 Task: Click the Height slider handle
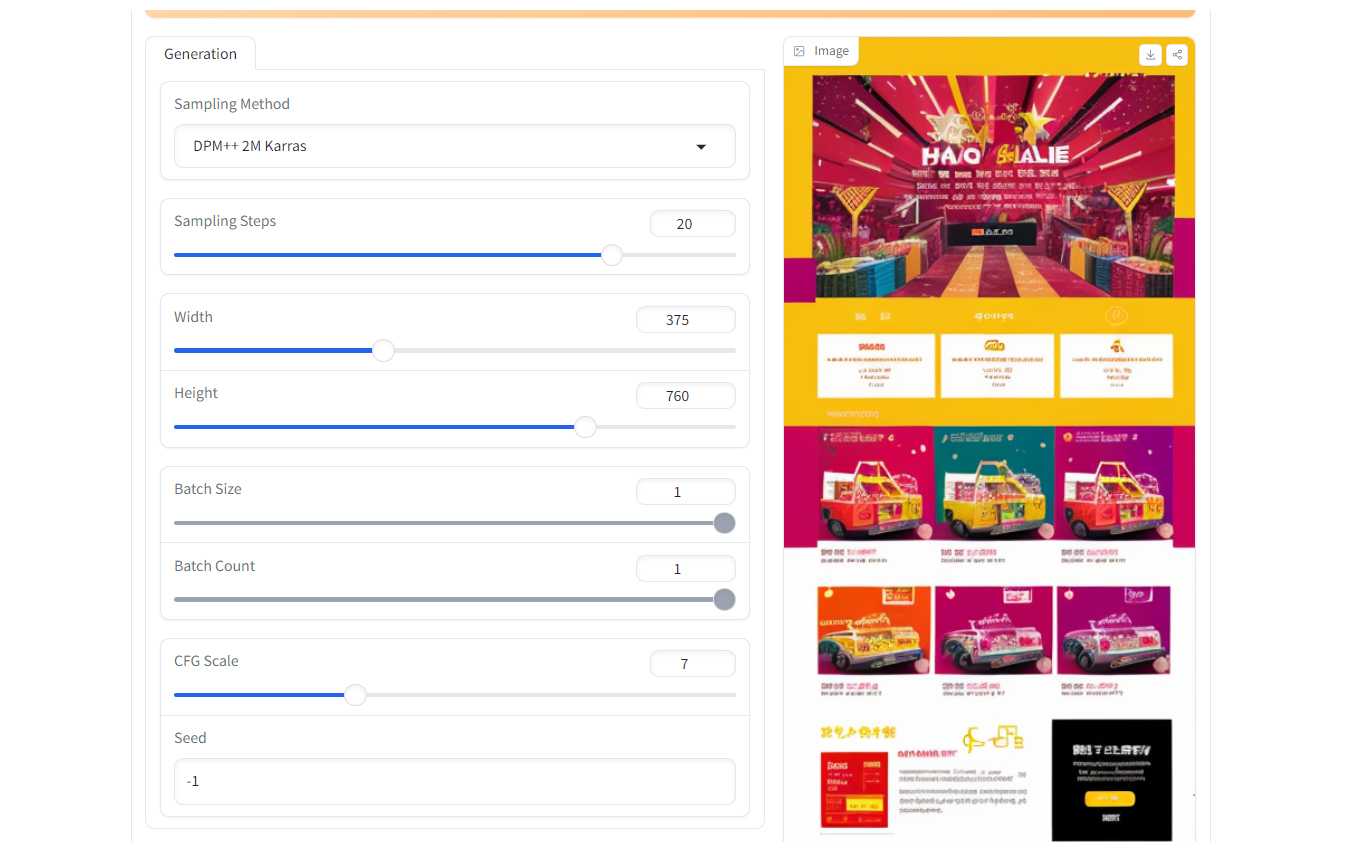585,427
